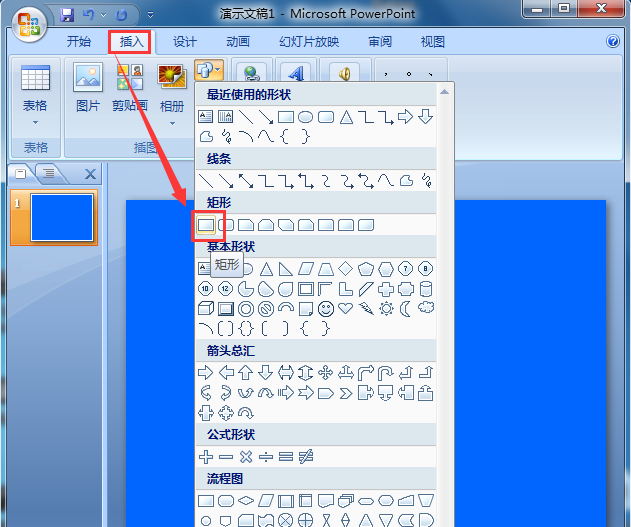Click the redo repeat icon

(x=122, y=15)
